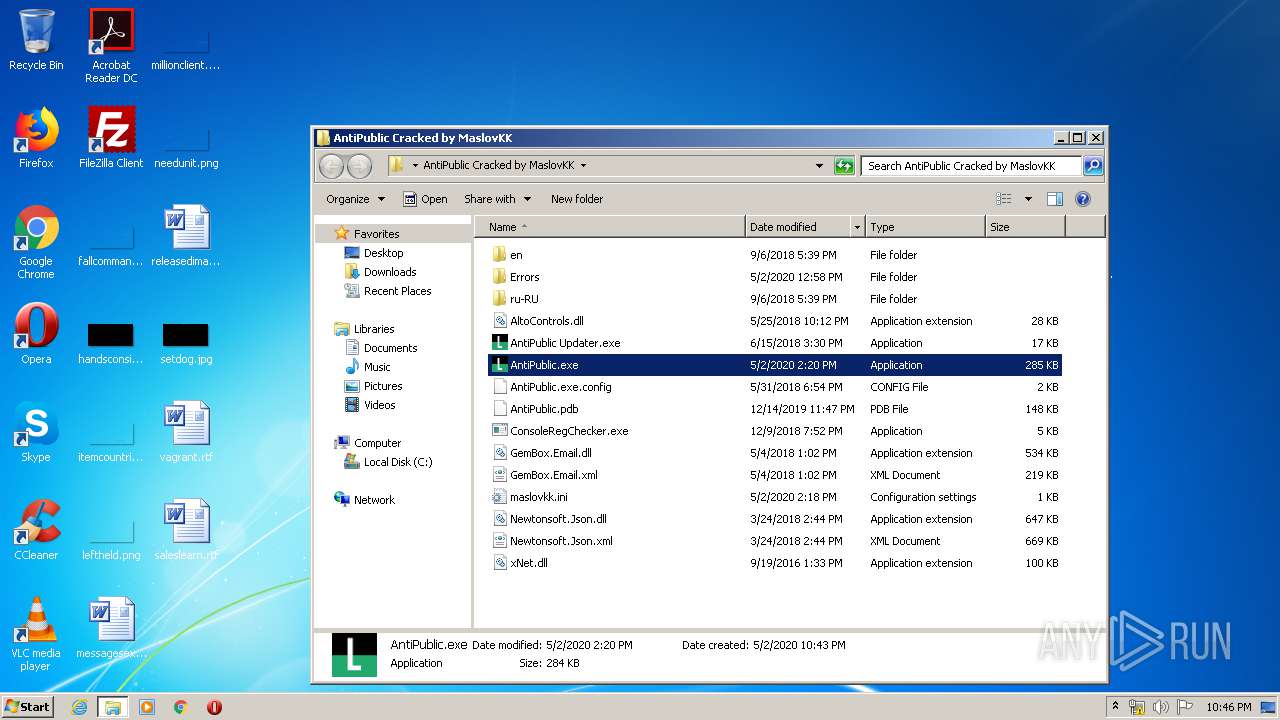1280x720 pixels.
Task: Launch VLC media player shortcut
Action: (x=36, y=634)
